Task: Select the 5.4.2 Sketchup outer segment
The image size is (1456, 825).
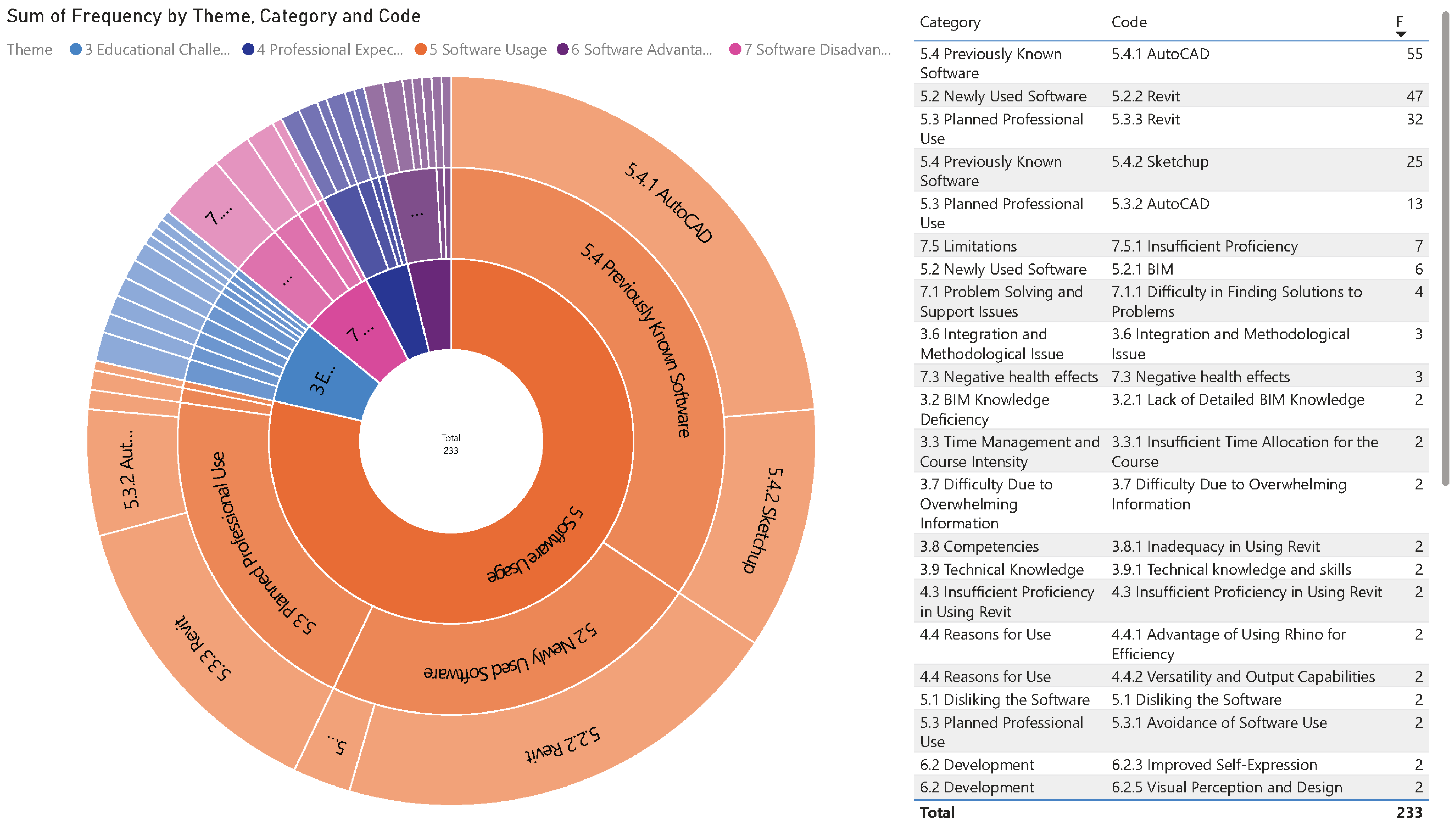Action: click(x=762, y=521)
